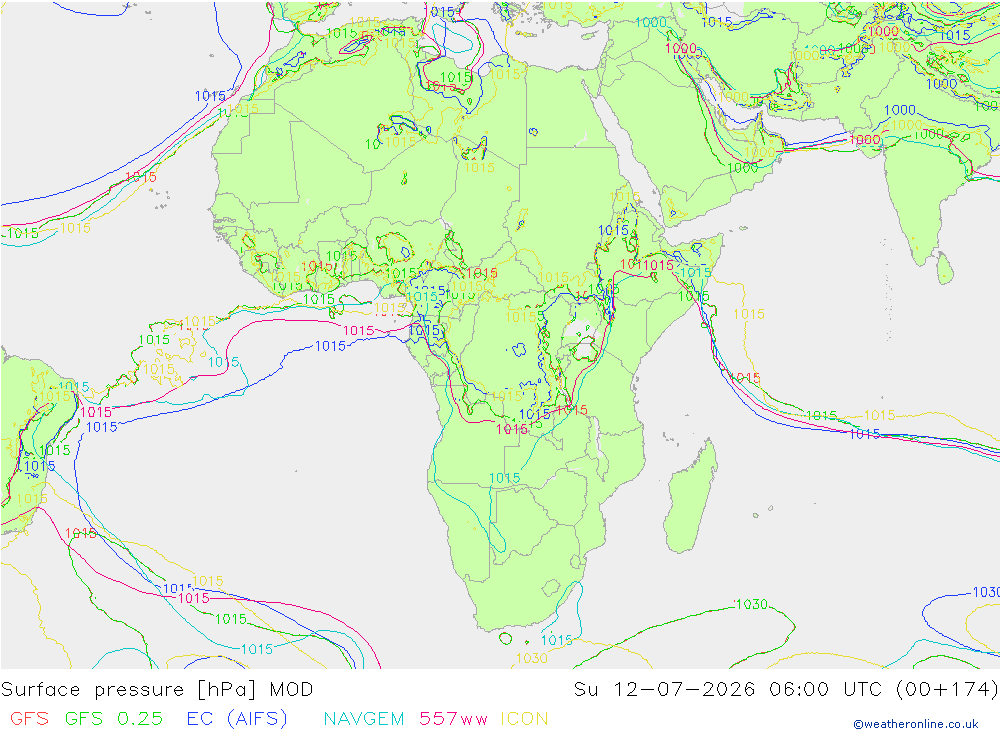
Task: Click the green GFS 0.25 legend label
Action: coord(114,718)
